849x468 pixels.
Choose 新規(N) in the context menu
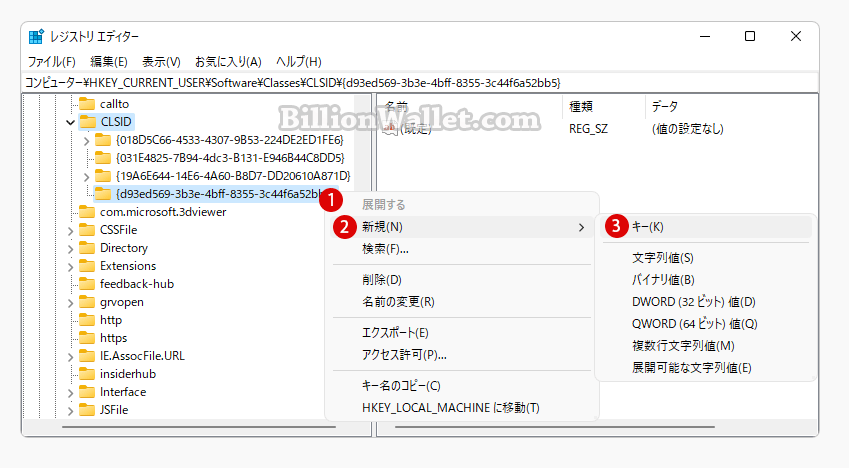[x=463, y=227]
